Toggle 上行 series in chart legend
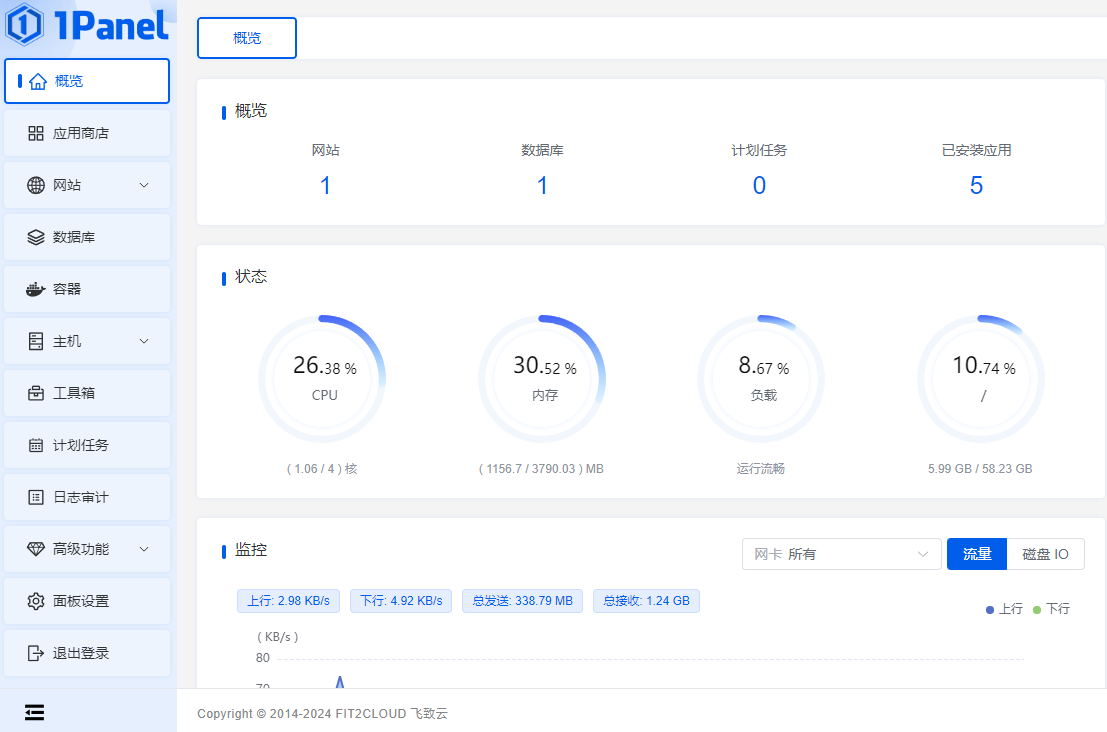This screenshot has width=1107, height=732. click(x=1004, y=609)
